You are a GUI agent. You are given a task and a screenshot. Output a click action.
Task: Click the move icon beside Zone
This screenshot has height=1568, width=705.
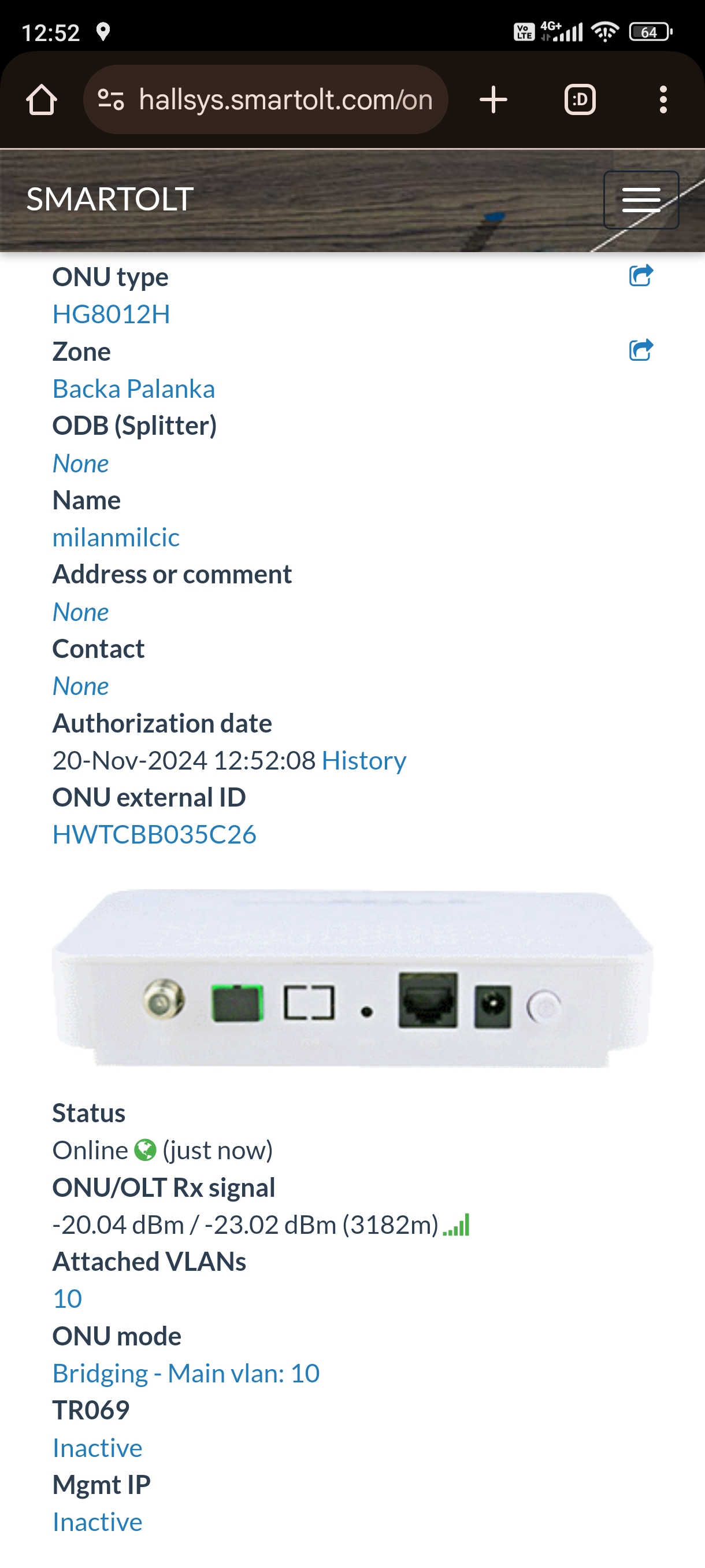pyautogui.click(x=640, y=350)
